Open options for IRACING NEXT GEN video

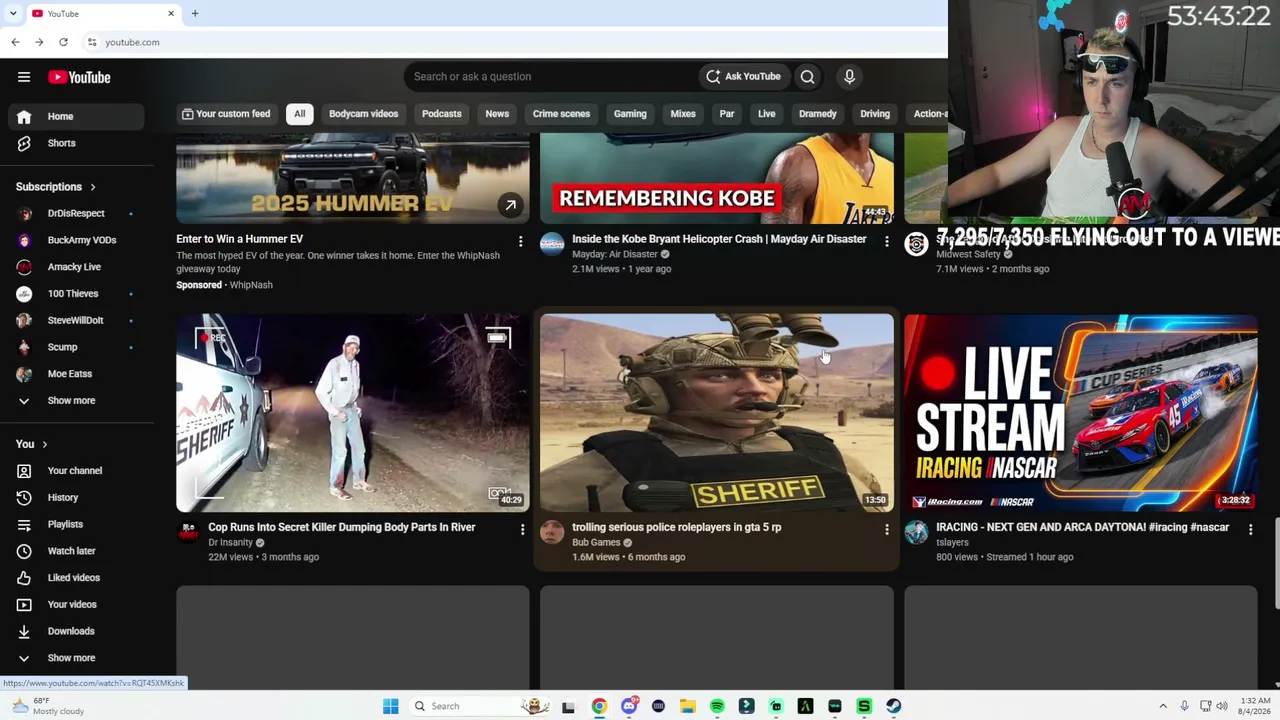(x=1250, y=529)
